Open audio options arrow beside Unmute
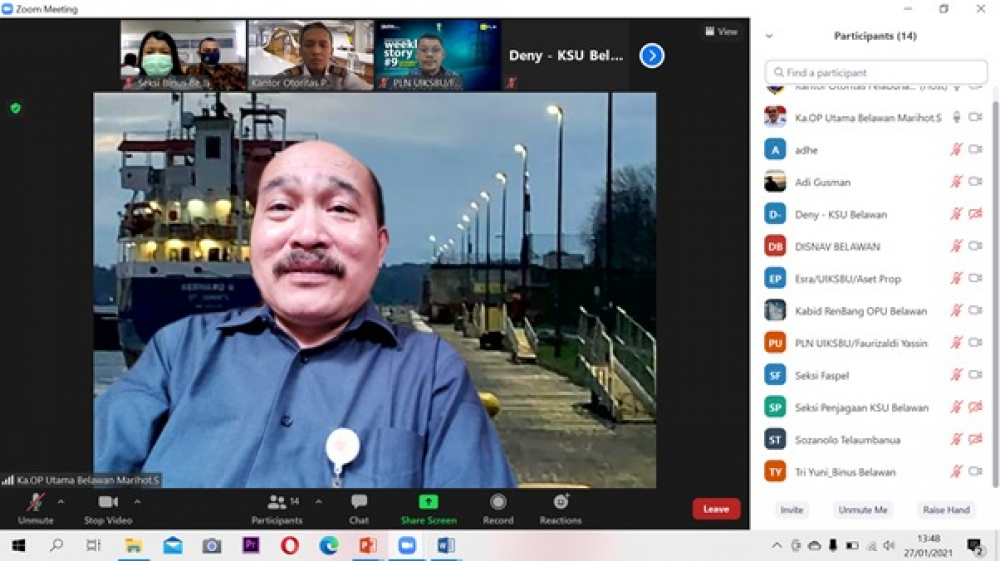This screenshot has width=1000, height=561. [61, 502]
